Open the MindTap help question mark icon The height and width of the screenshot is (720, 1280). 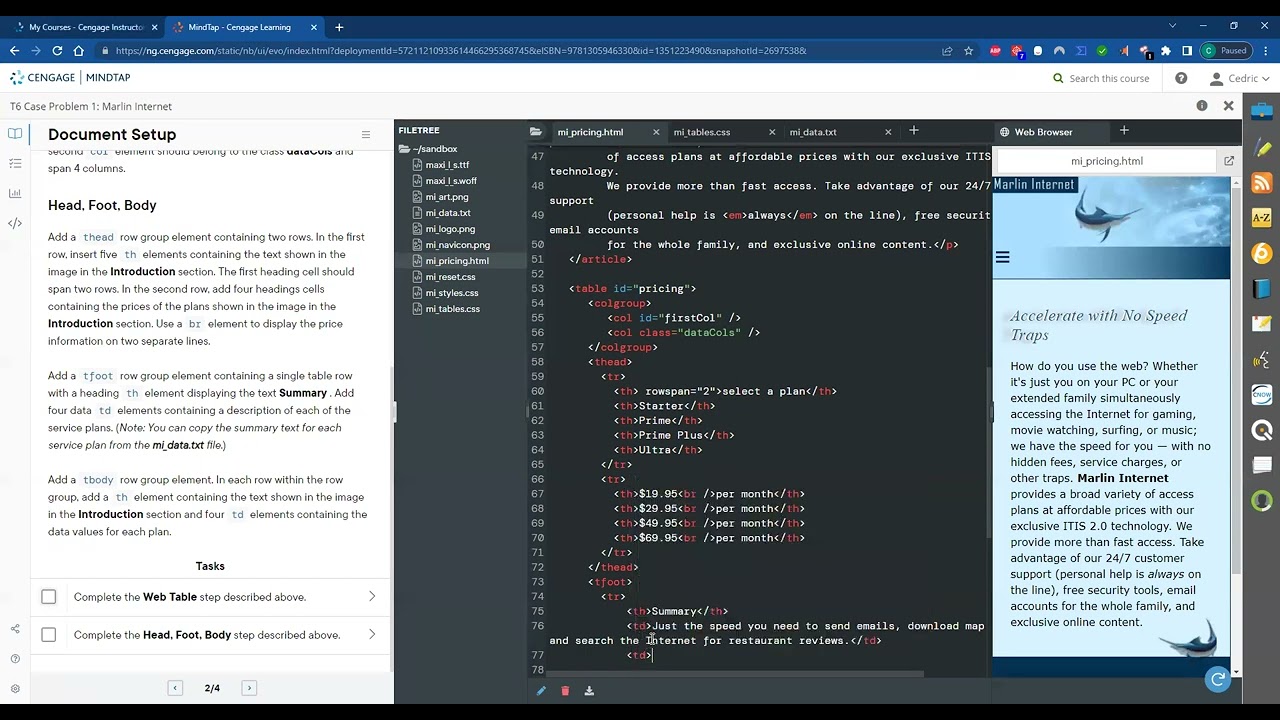tap(1181, 78)
